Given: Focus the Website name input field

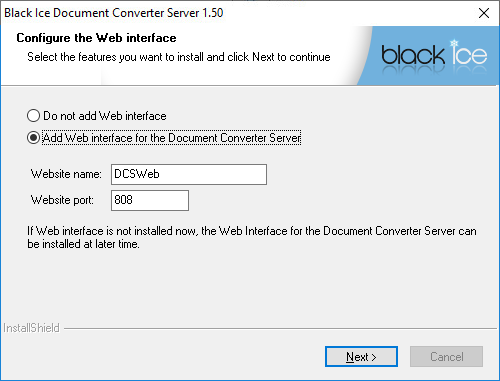Looking at the screenshot, I should [x=189, y=174].
